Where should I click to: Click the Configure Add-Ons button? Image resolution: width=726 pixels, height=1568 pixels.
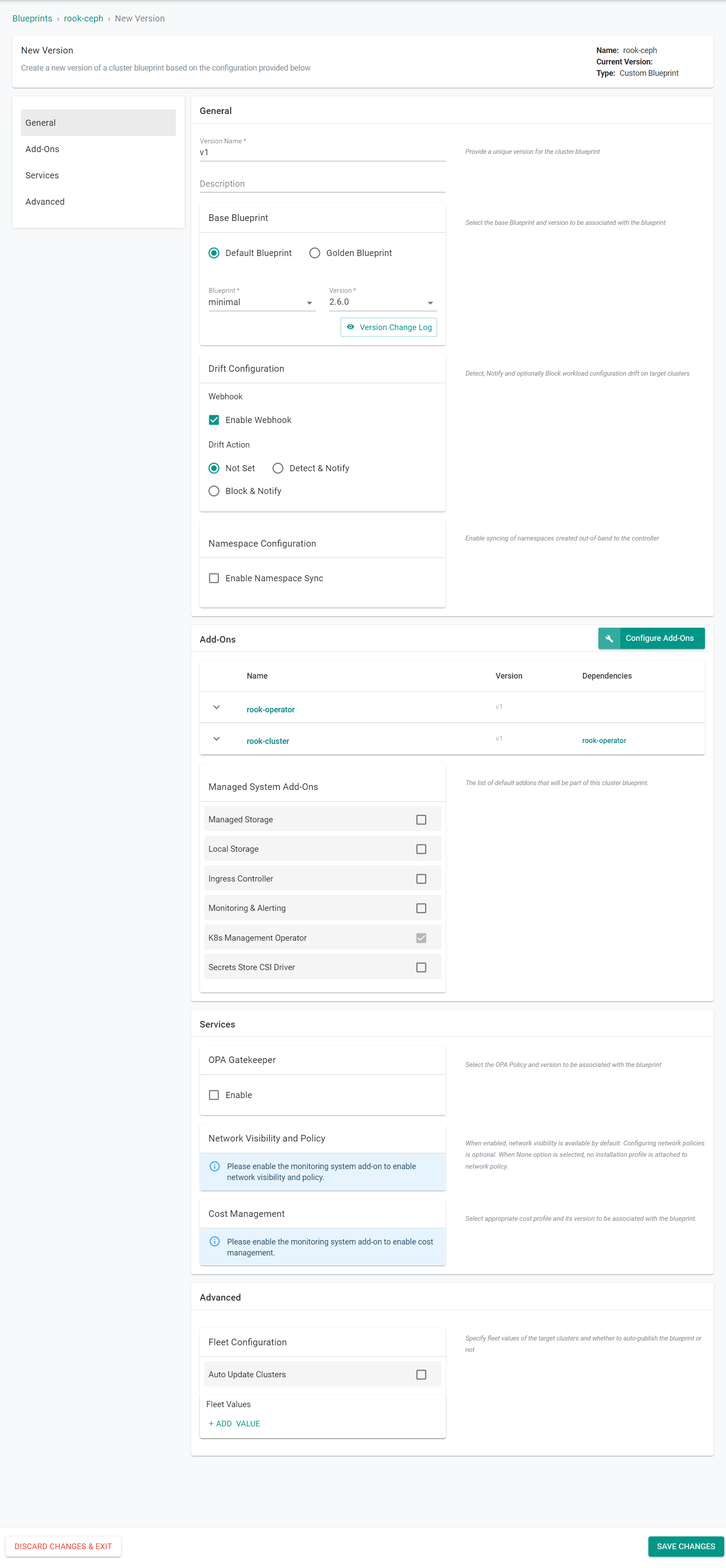point(651,638)
